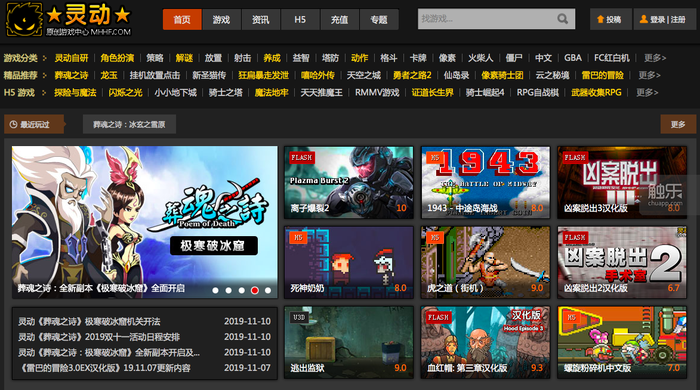Open the 螺旋粉碎机中文版 thumbnail
This screenshot has width=700, height=390.
pos(622,342)
